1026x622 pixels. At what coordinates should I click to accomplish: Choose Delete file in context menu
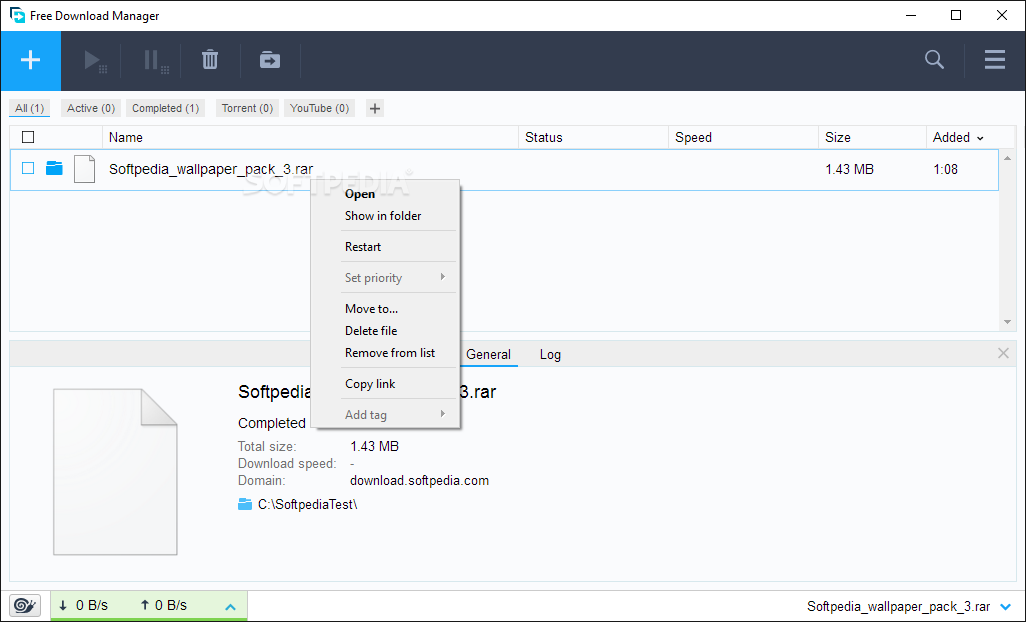(371, 331)
